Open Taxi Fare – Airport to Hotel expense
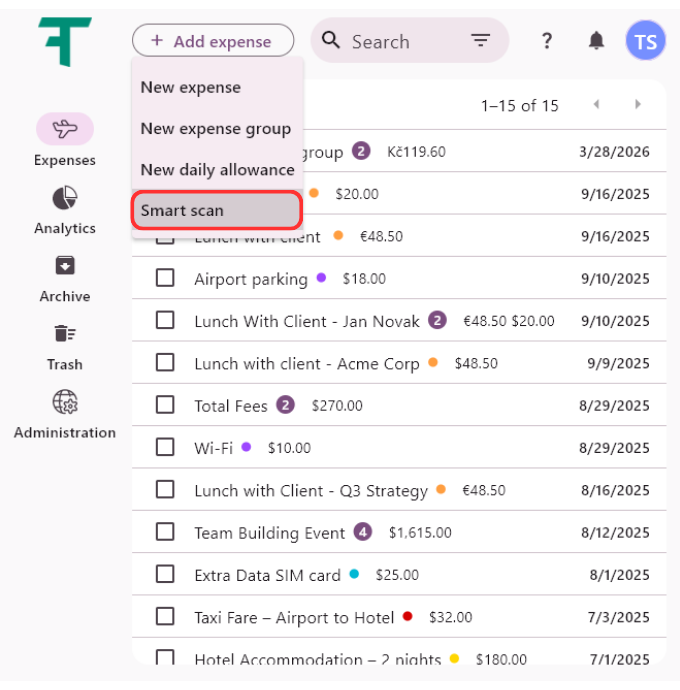 (x=294, y=617)
